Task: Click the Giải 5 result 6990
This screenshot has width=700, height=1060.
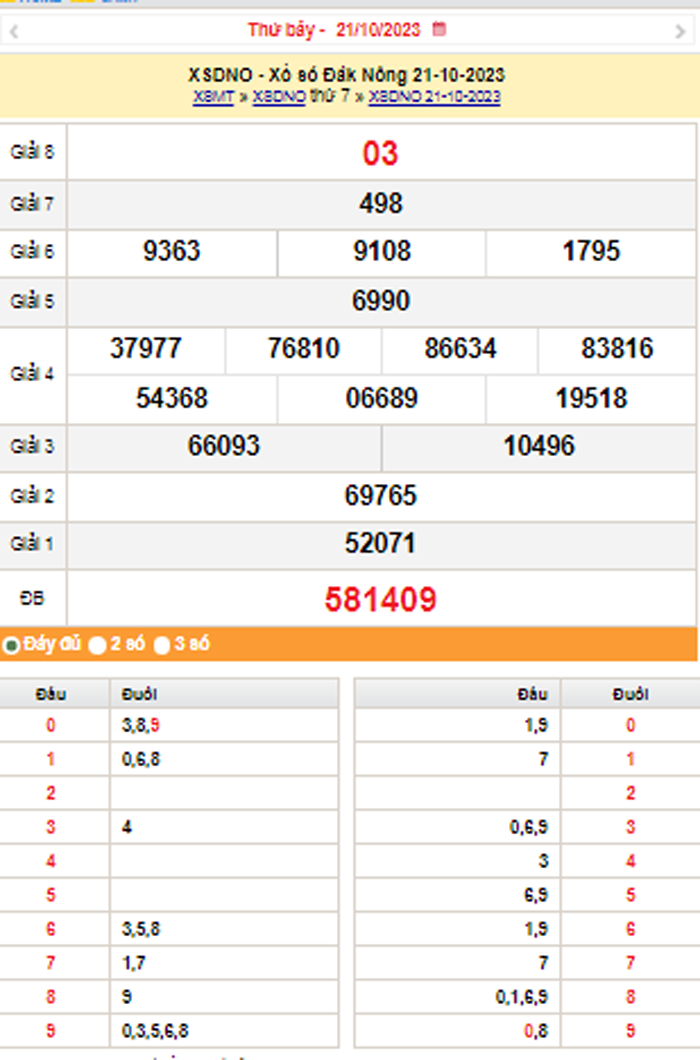Action: point(380,301)
